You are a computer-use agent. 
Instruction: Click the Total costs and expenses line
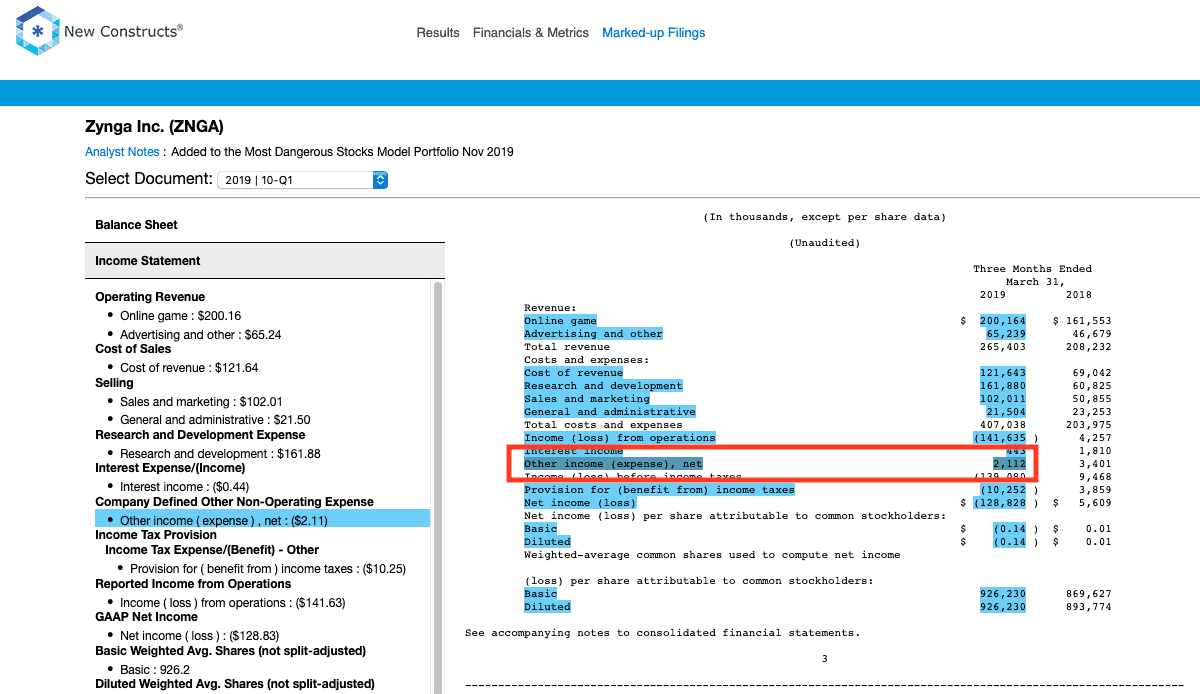(x=603, y=425)
